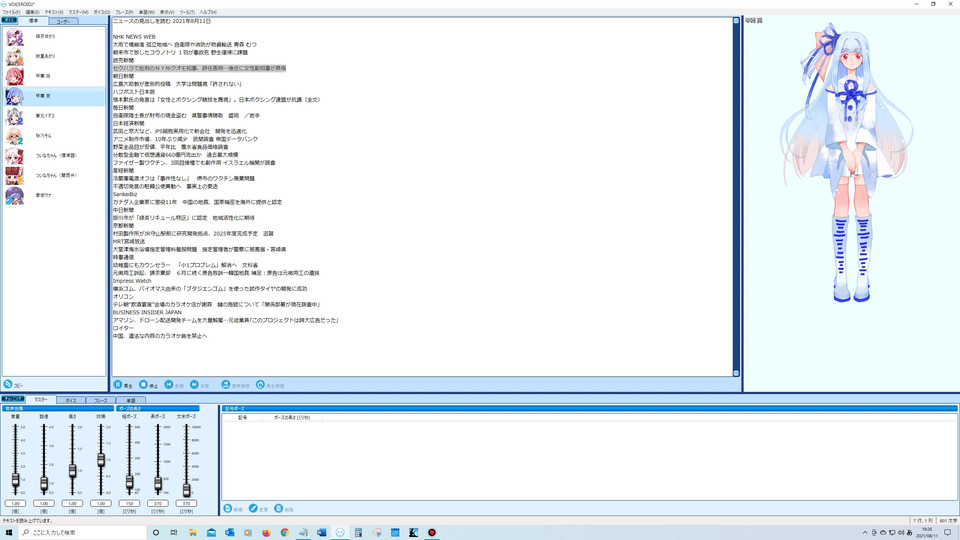Open the 表示 menu

pyautogui.click(x=167, y=12)
